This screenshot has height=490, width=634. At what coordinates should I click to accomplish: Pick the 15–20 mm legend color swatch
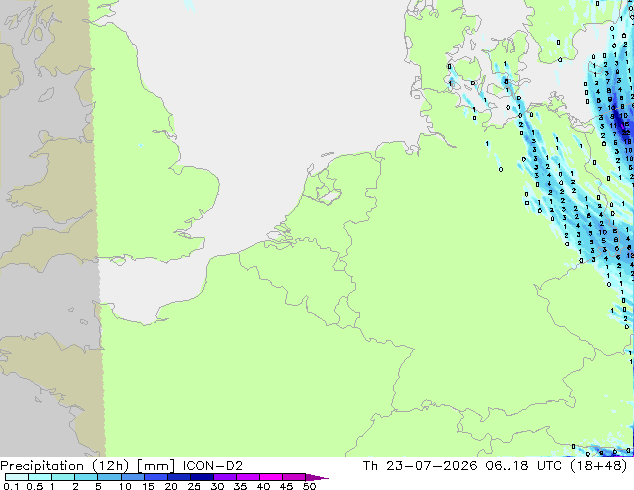pyautogui.click(x=155, y=477)
